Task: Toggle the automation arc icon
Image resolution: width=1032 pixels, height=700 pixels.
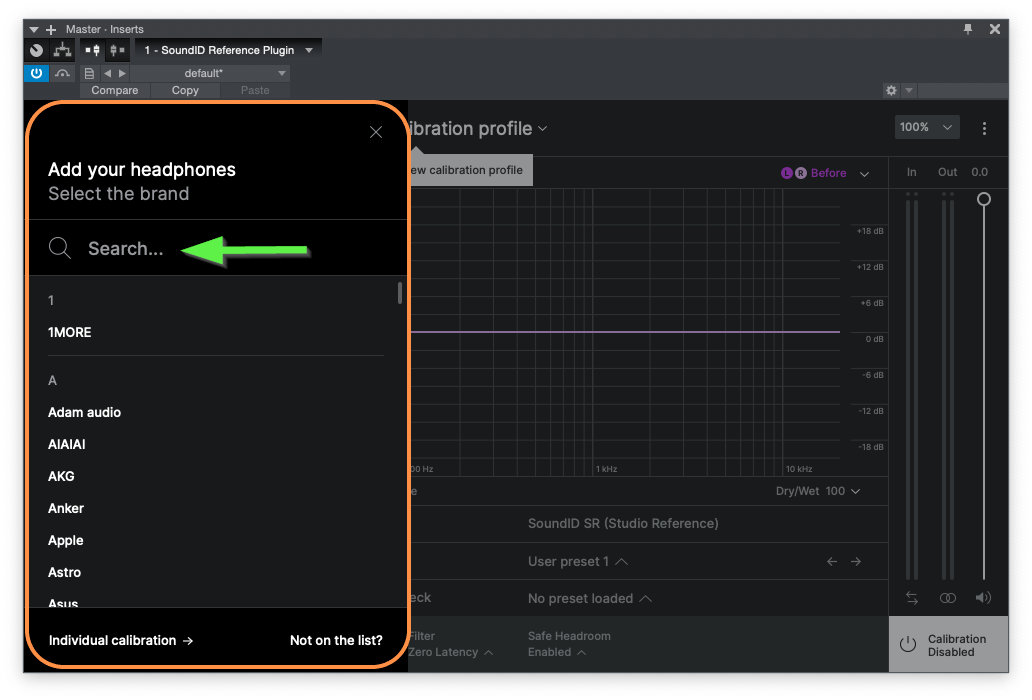Action: pos(63,73)
